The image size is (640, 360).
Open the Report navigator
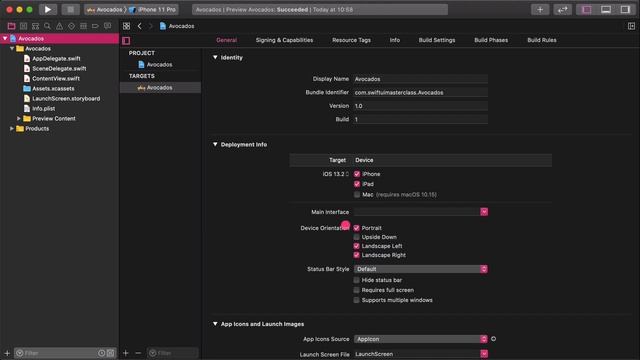(x=107, y=26)
